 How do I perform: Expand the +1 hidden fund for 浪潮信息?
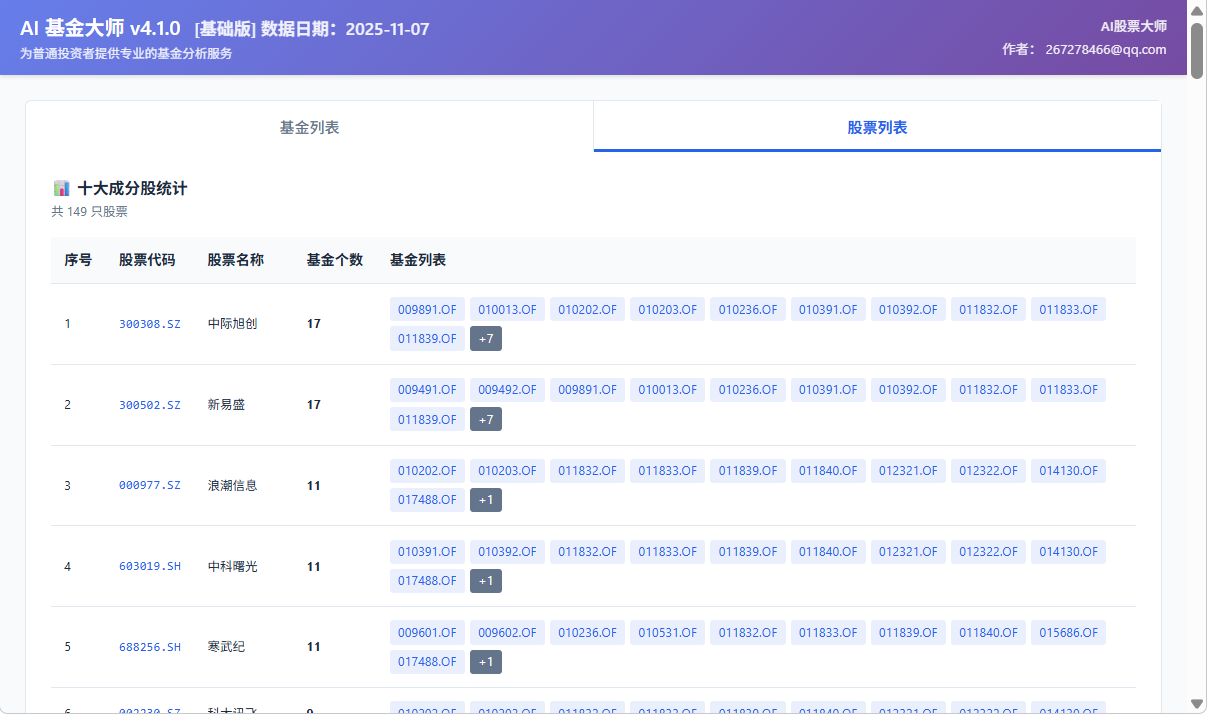pyautogui.click(x=485, y=500)
